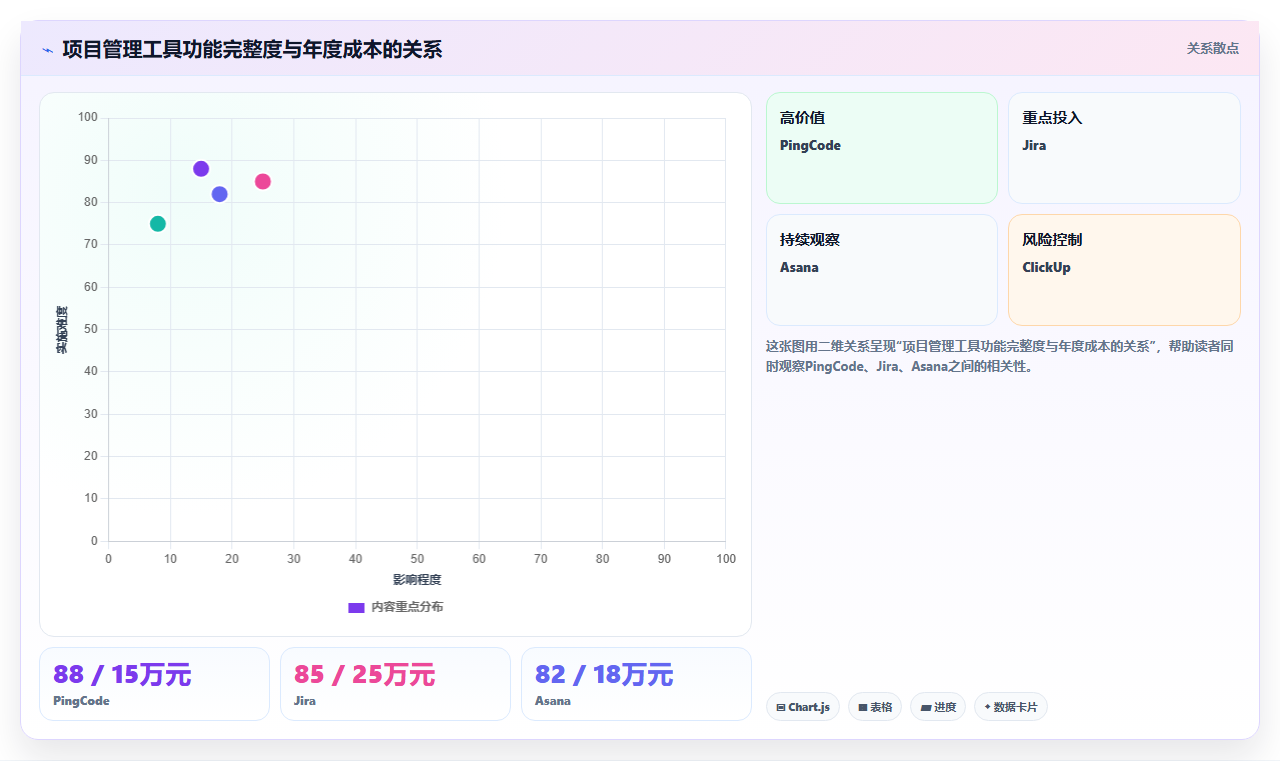Click the lightning icon beside the title
Viewport: 1280px width, 761px height.
coord(47,50)
